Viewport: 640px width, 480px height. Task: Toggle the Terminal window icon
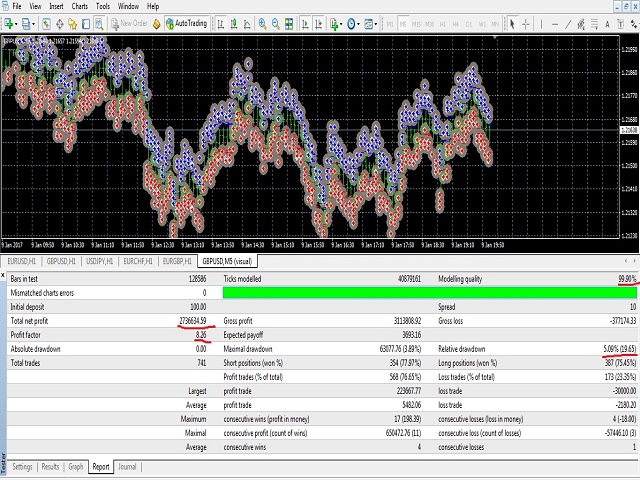click(86, 24)
